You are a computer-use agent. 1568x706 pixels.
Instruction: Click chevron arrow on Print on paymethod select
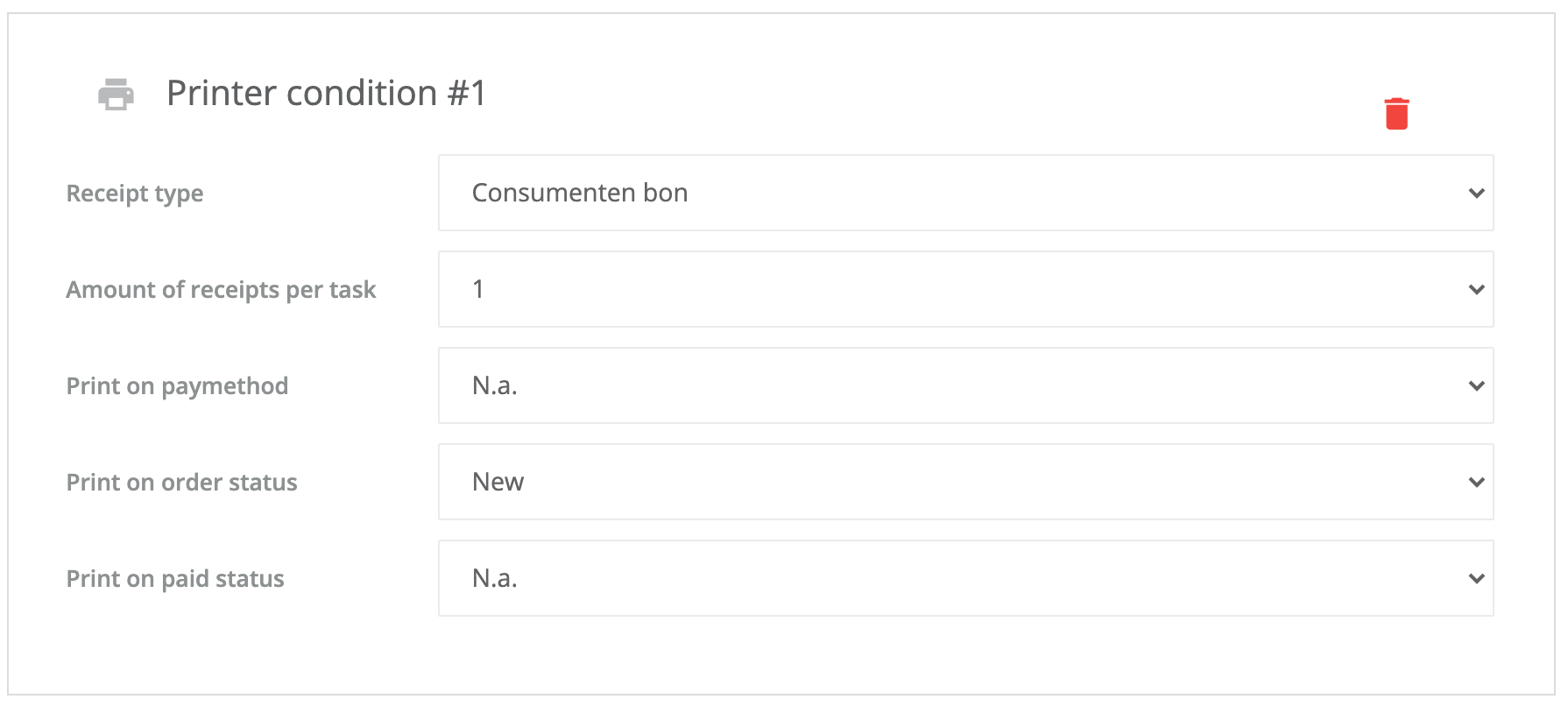[1476, 386]
